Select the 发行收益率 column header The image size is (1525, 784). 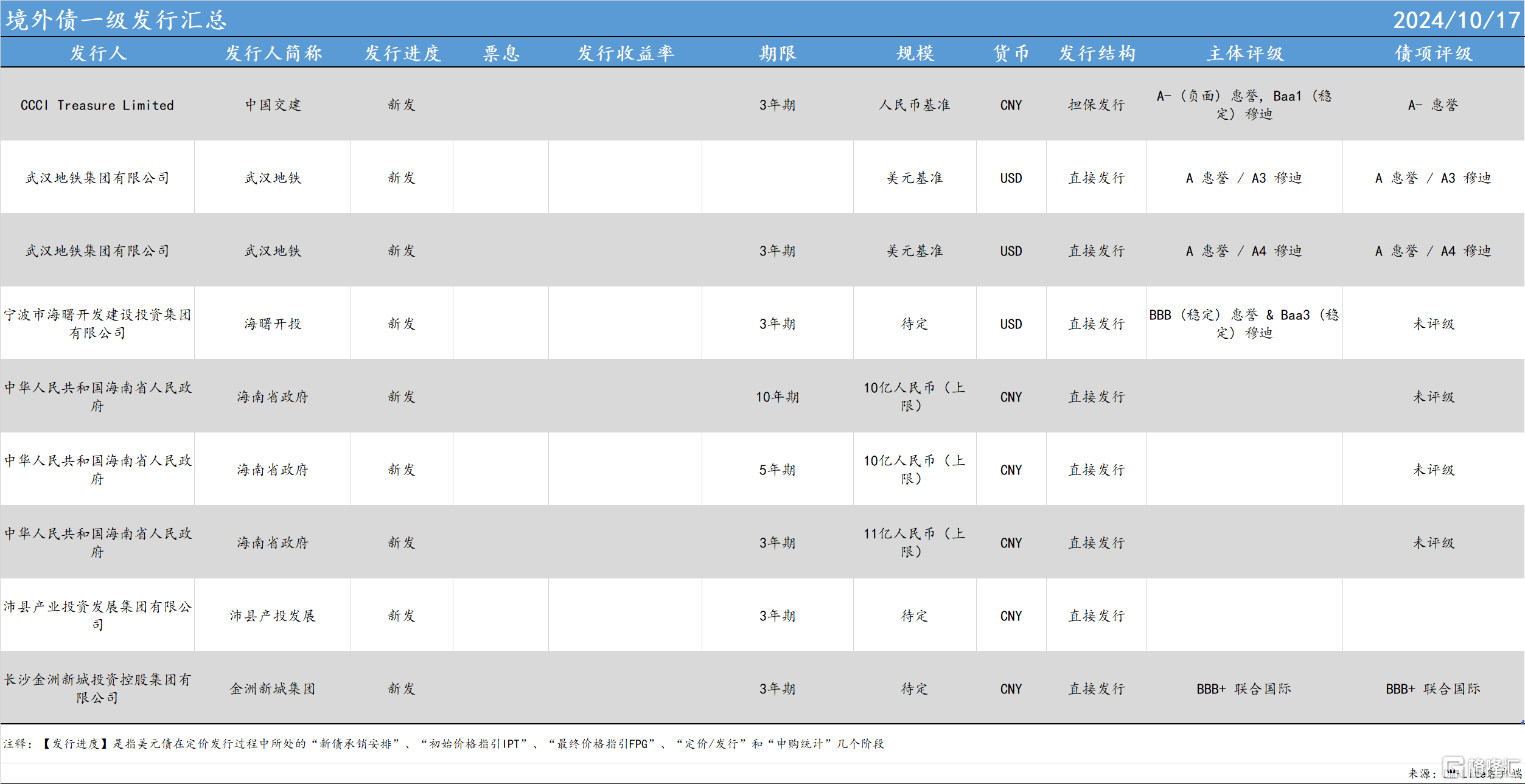click(626, 53)
